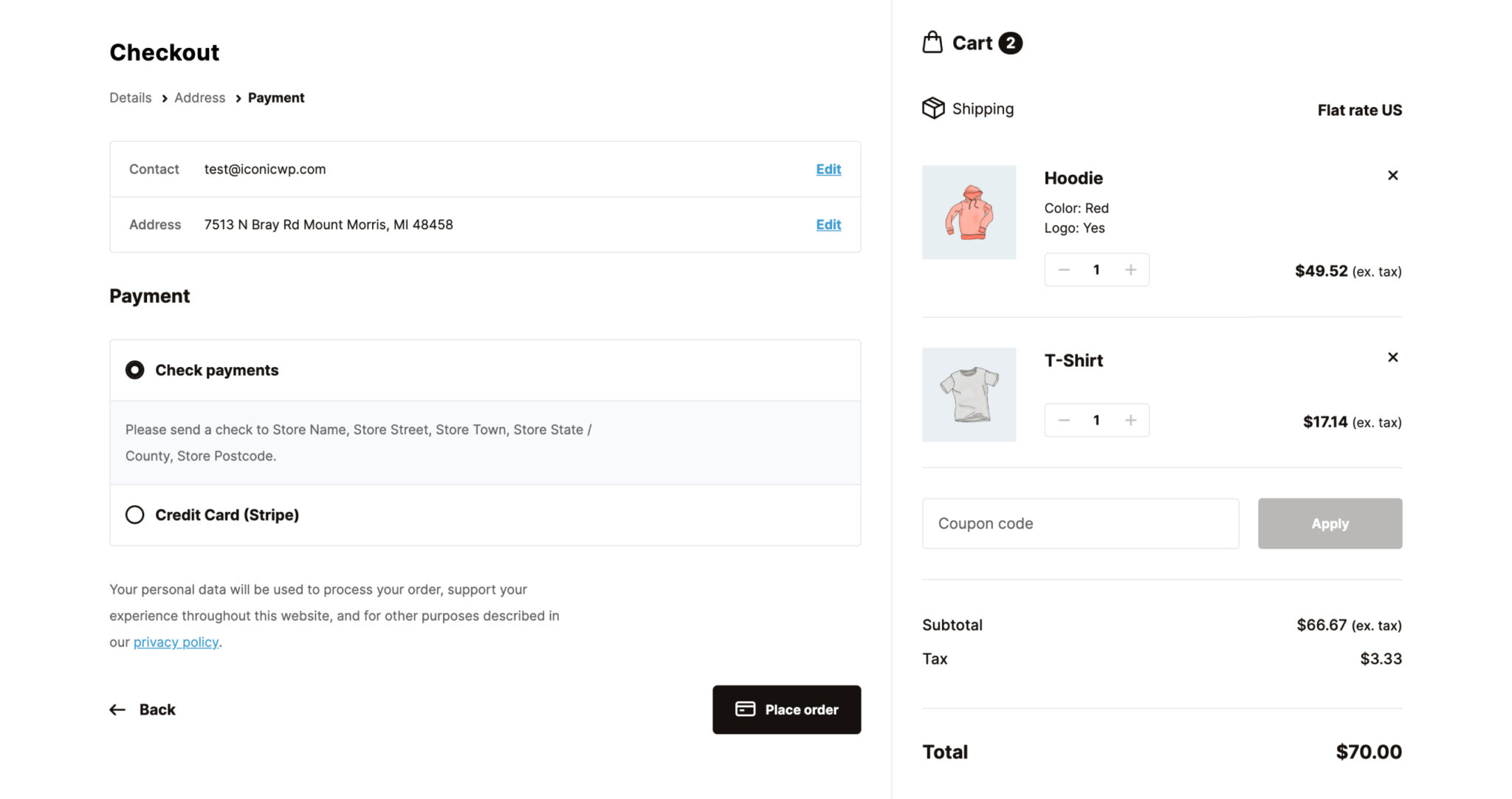The image size is (1512, 799).
Task: Click inside the Coupon code field
Action: [x=1080, y=523]
